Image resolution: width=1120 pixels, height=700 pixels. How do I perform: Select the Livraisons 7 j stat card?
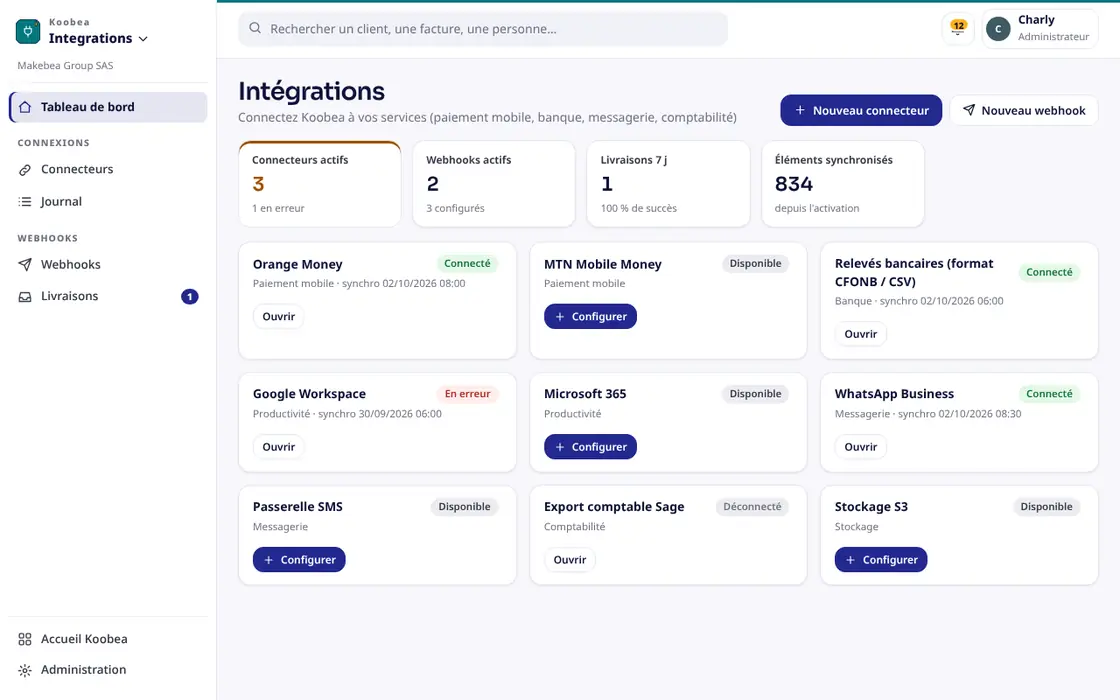click(668, 184)
